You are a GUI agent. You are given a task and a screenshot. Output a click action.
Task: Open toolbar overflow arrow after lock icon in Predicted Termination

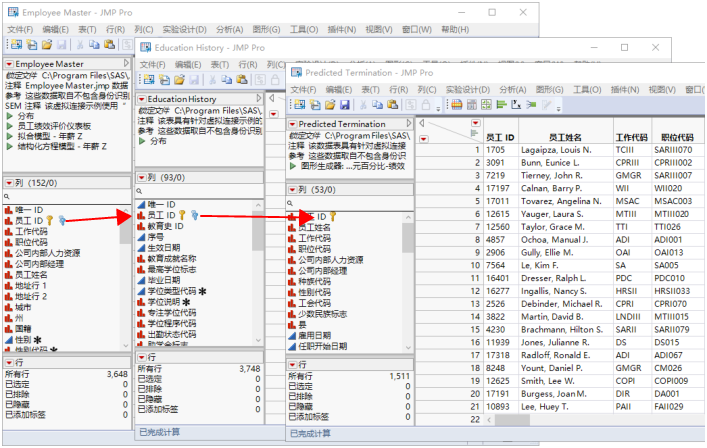438,108
